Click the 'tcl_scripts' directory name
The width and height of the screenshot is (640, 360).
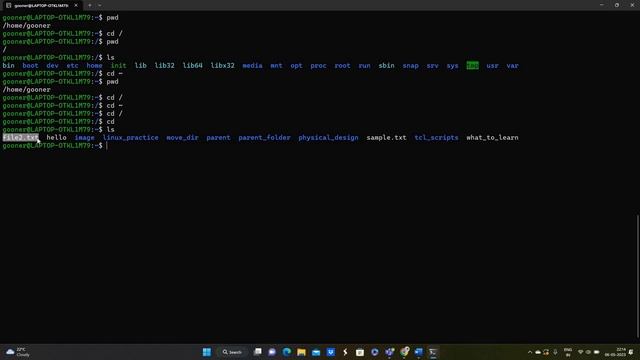coord(436,138)
